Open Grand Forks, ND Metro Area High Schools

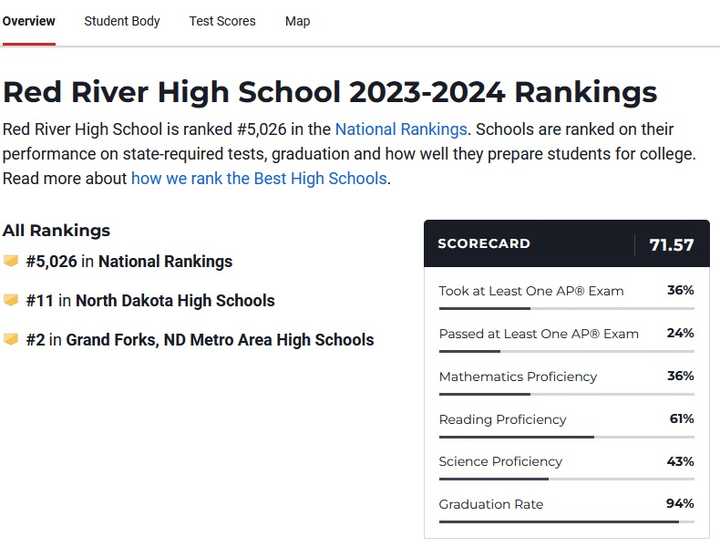tap(200, 340)
